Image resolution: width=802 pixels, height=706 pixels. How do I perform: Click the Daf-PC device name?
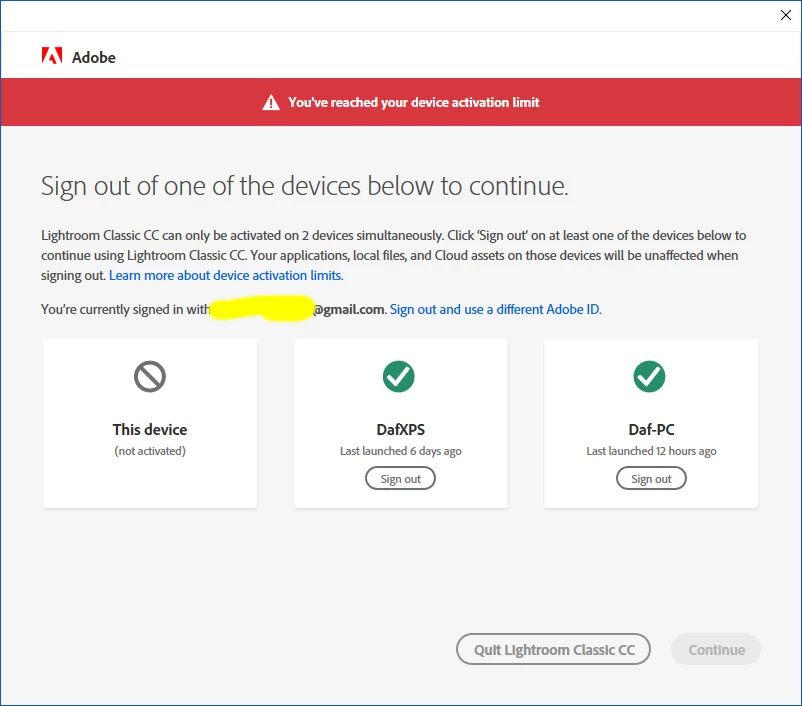(x=651, y=429)
